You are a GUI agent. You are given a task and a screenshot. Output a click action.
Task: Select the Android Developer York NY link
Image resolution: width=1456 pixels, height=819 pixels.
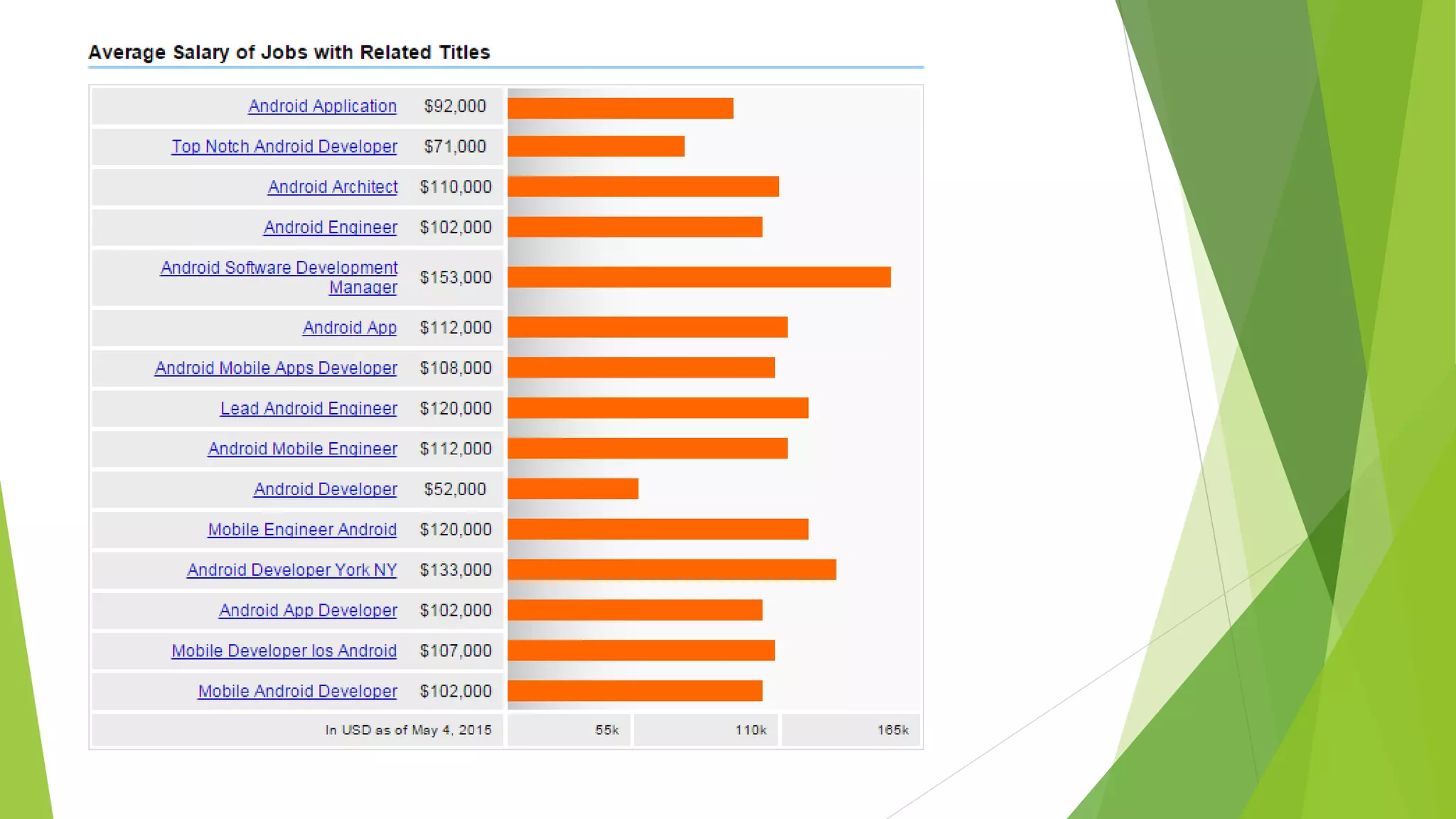coord(291,570)
